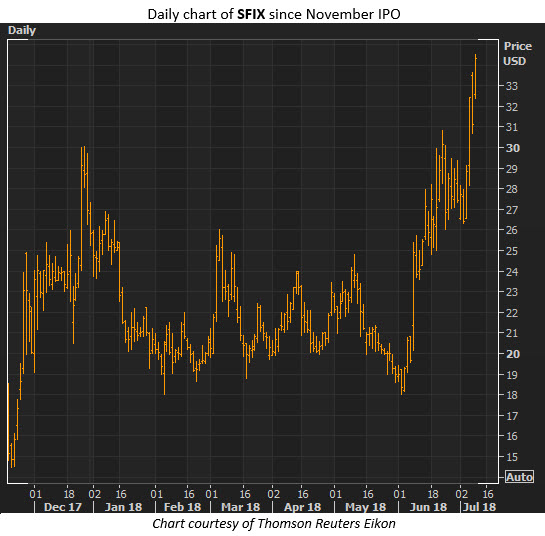Click the Mar 18 month label

coord(241,507)
